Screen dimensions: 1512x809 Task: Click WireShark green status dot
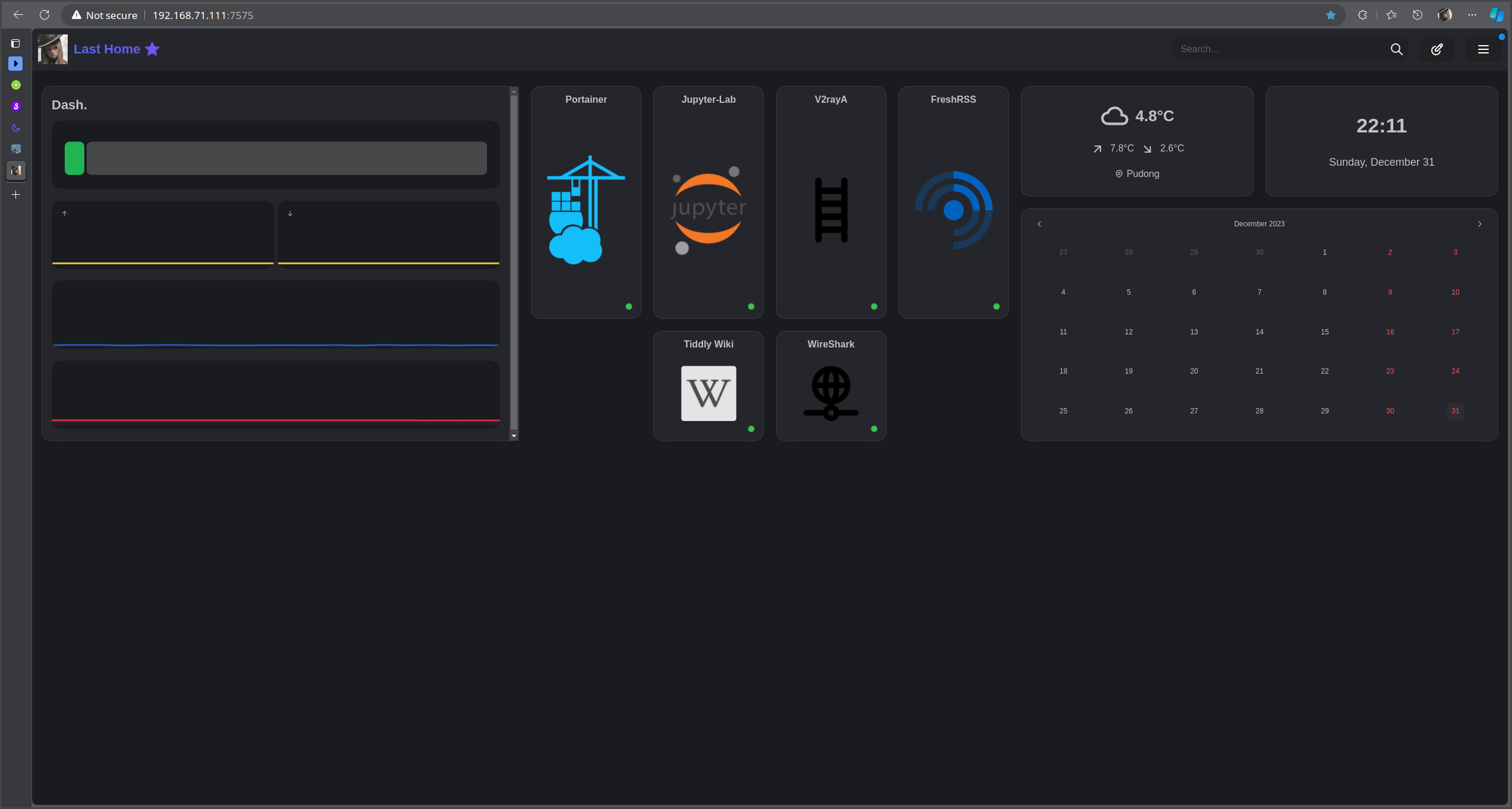point(874,429)
